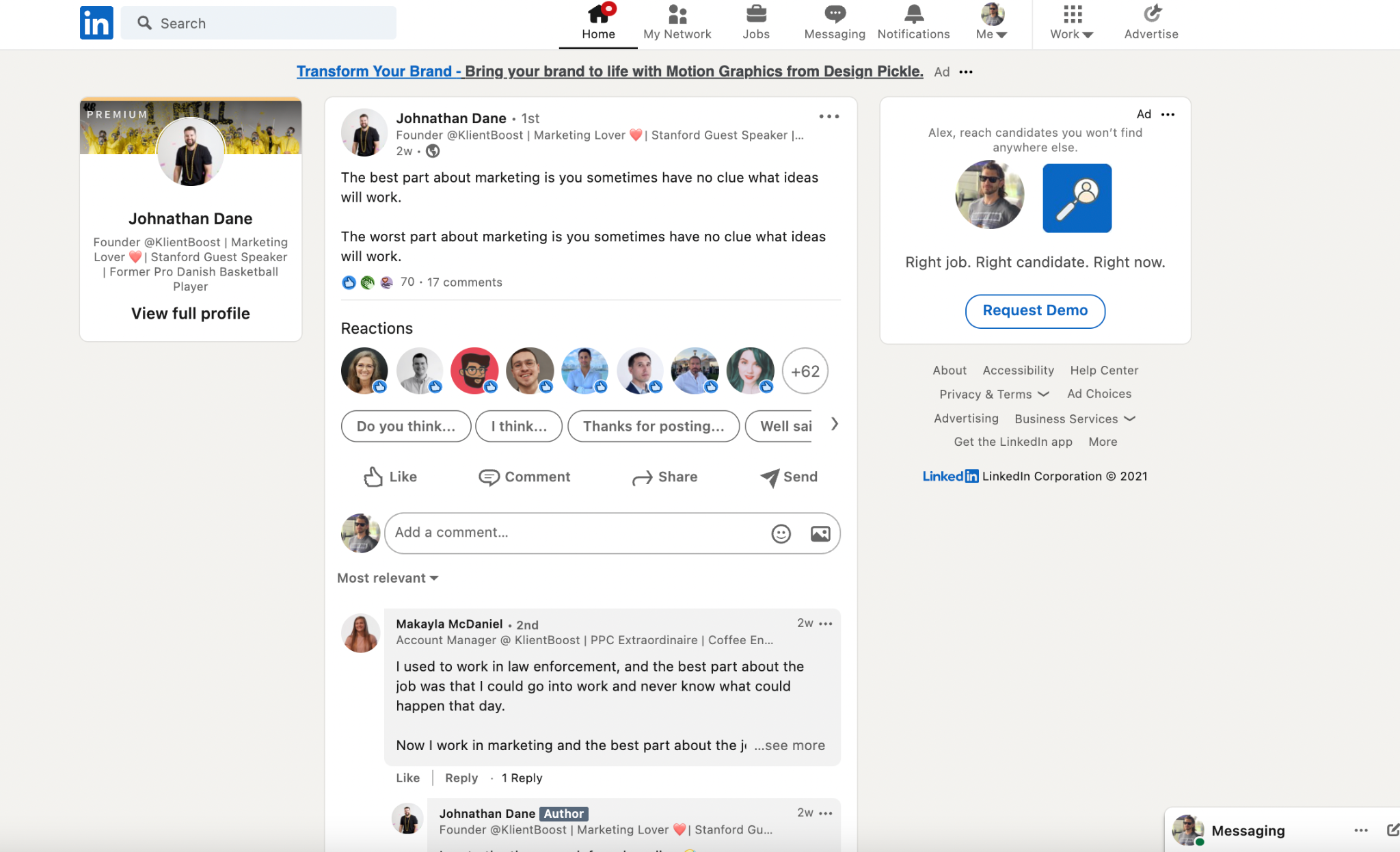Open post options three-dot menu
The width and height of the screenshot is (1400, 852).
(829, 117)
